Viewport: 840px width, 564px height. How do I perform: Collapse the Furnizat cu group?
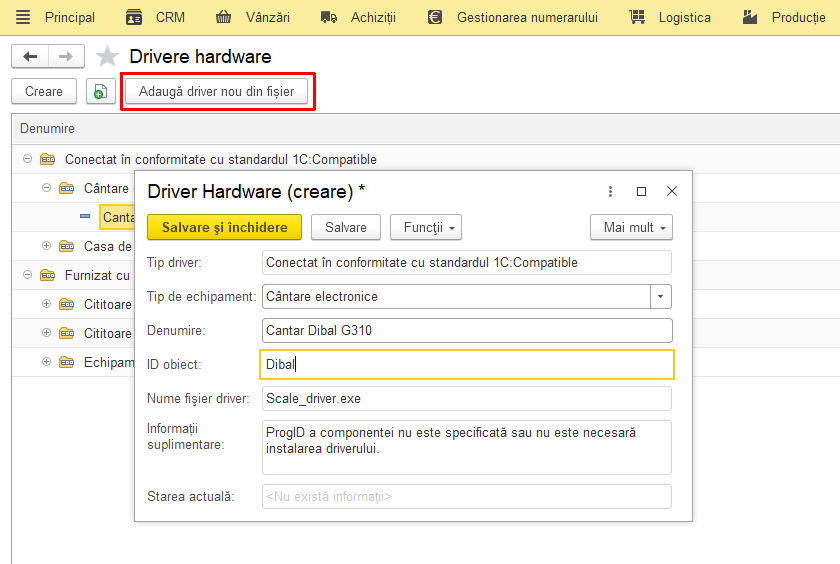pyautogui.click(x=28, y=274)
